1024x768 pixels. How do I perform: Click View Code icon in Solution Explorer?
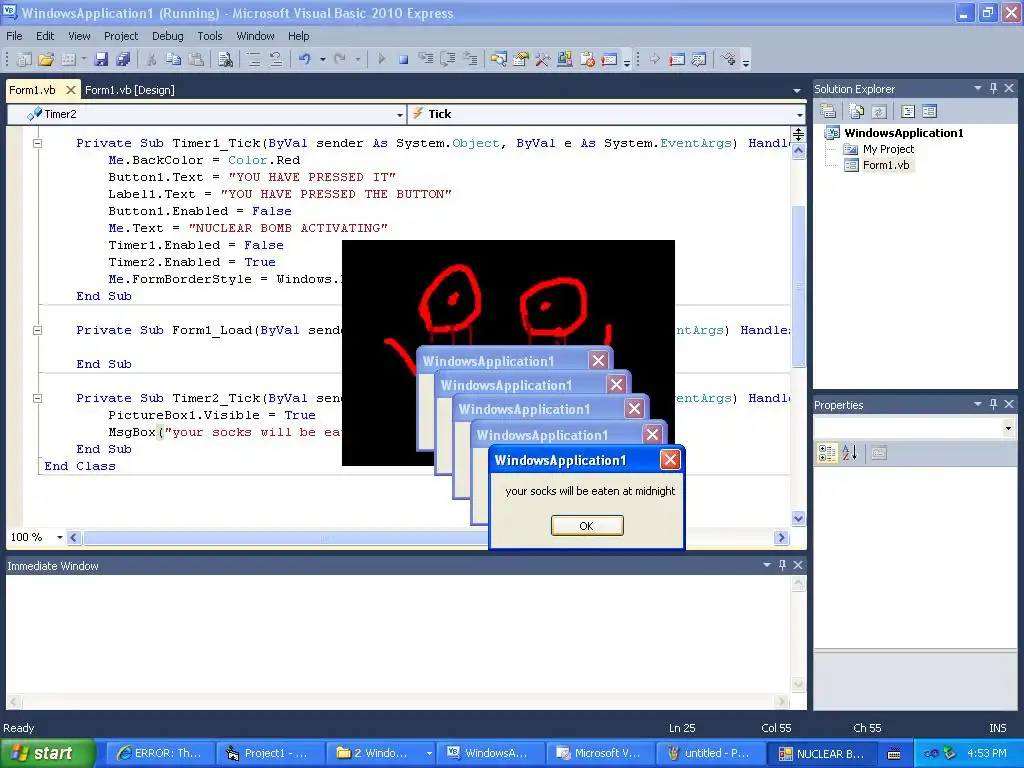coord(908,112)
